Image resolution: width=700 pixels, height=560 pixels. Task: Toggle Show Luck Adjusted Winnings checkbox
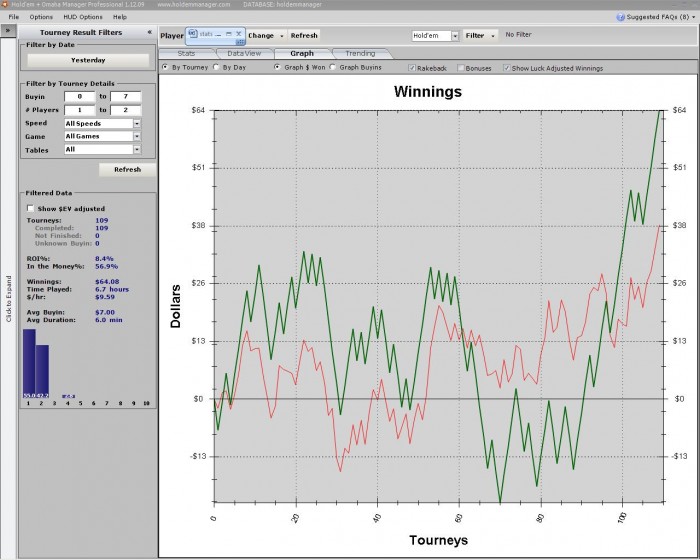click(506, 68)
